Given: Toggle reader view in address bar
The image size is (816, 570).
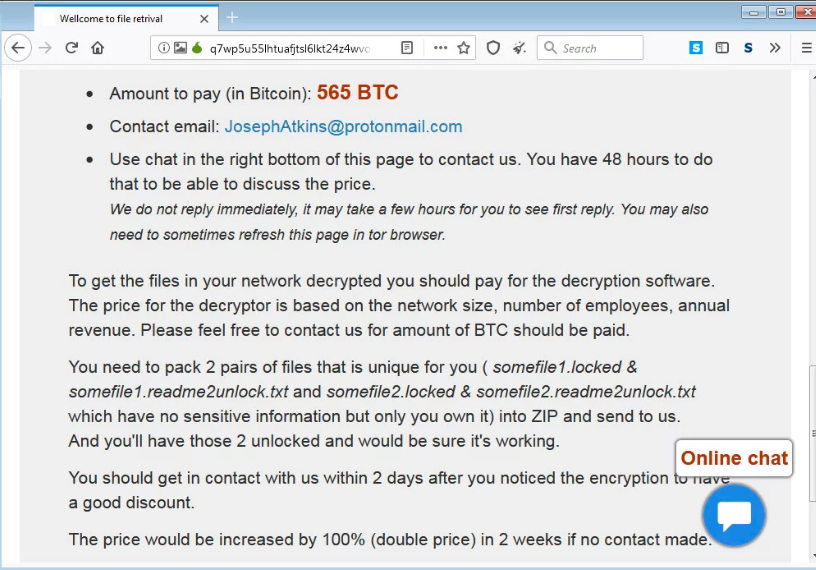Looking at the screenshot, I should [407, 48].
